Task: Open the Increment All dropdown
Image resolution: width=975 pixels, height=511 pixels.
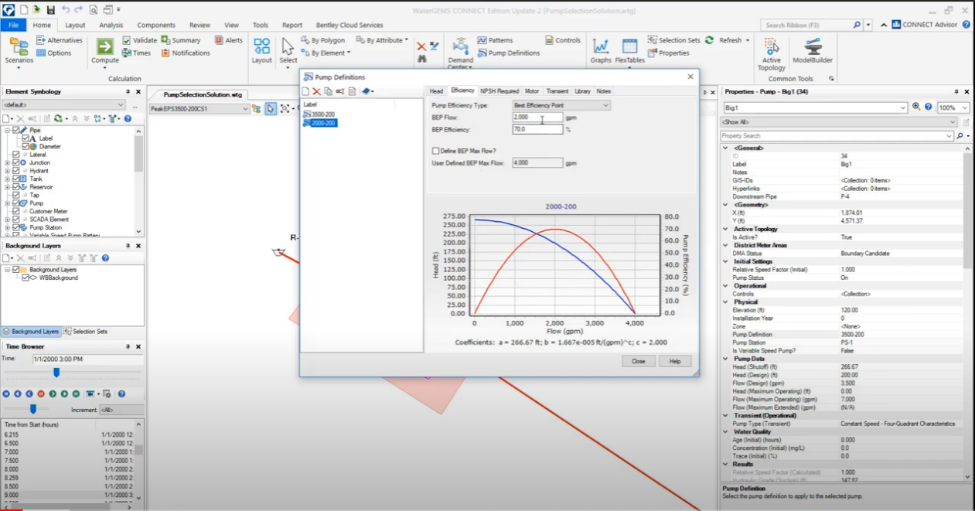Action: pos(121,410)
